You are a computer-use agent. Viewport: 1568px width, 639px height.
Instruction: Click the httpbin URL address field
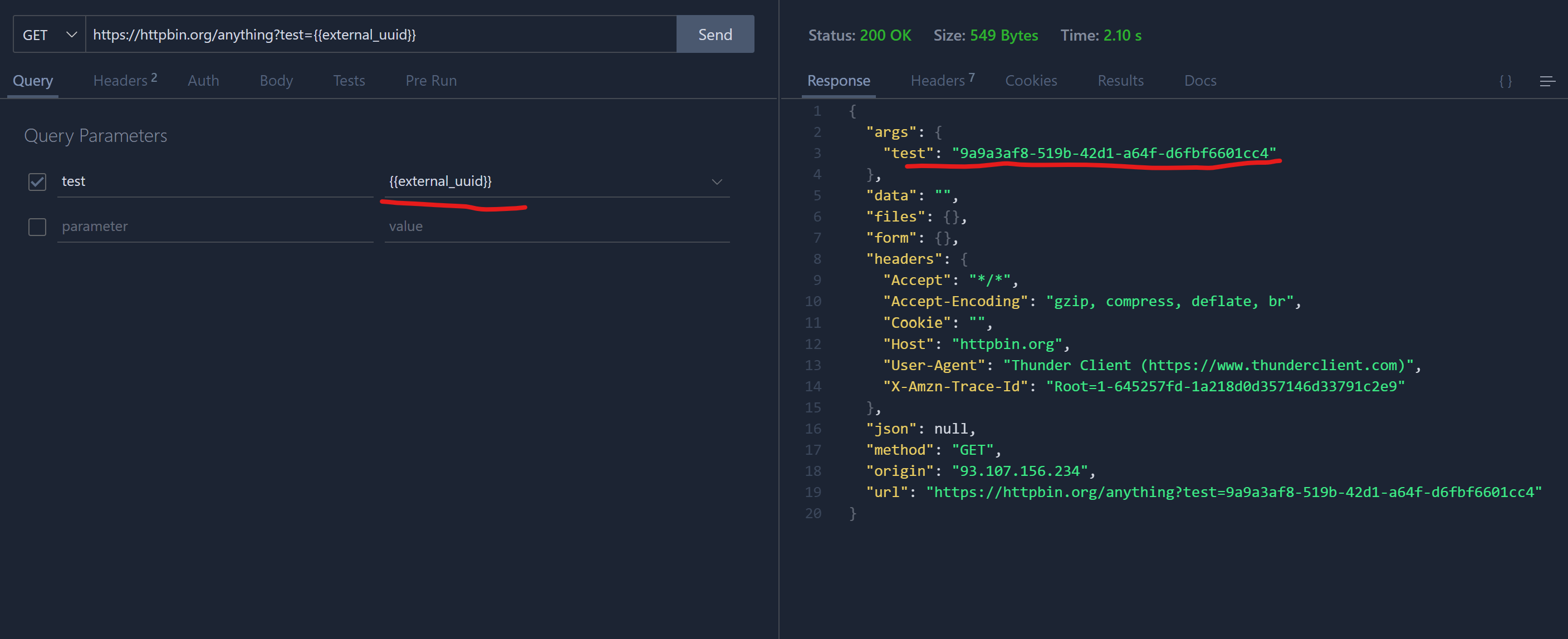click(378, 34)
